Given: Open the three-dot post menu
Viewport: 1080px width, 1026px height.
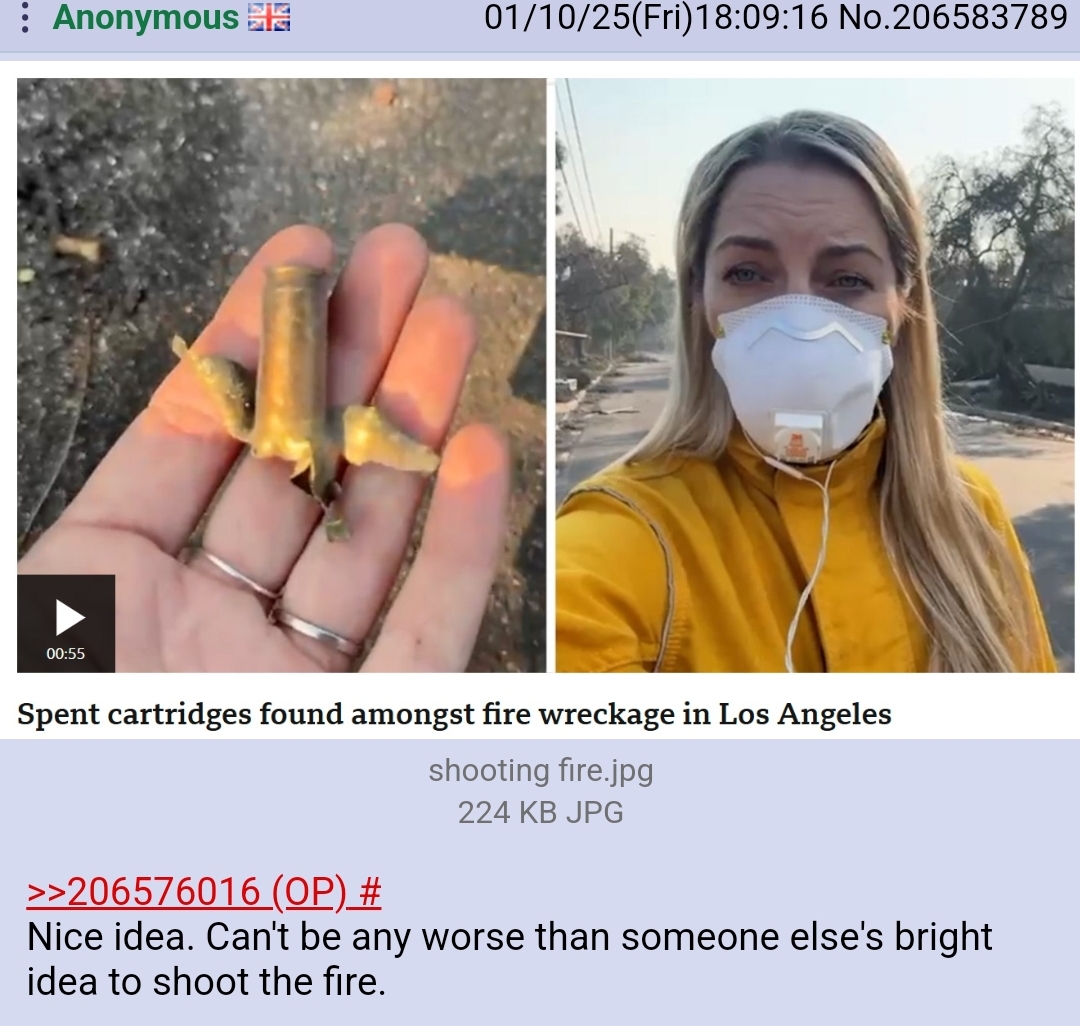Looking at the screenshot, I should coord(25,19).
